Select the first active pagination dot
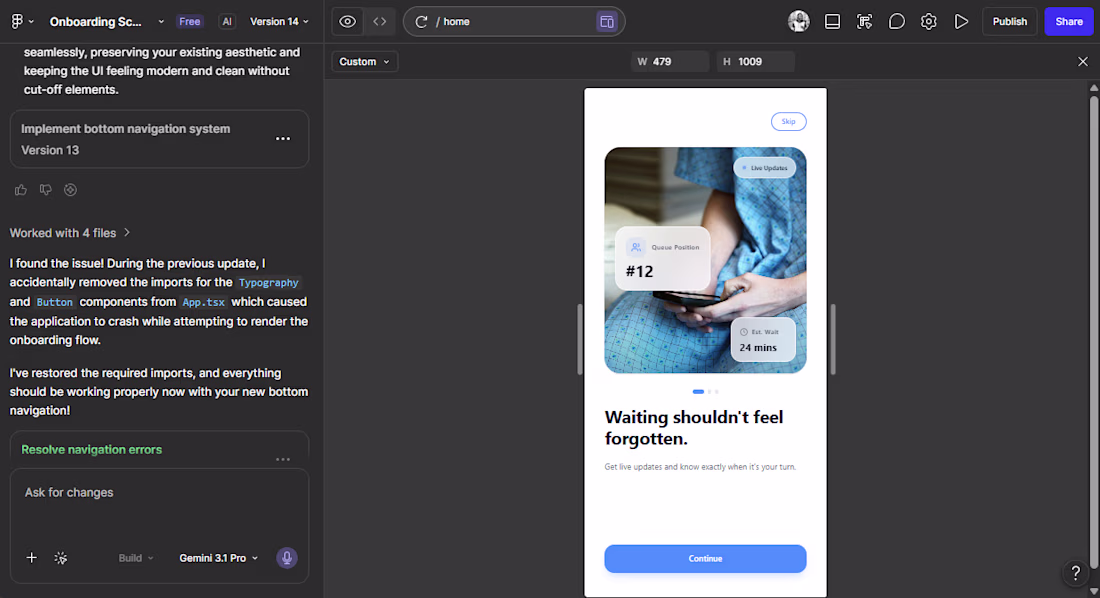The width and height of the screenshot is (1100, 598). click(x=698, y=392)
